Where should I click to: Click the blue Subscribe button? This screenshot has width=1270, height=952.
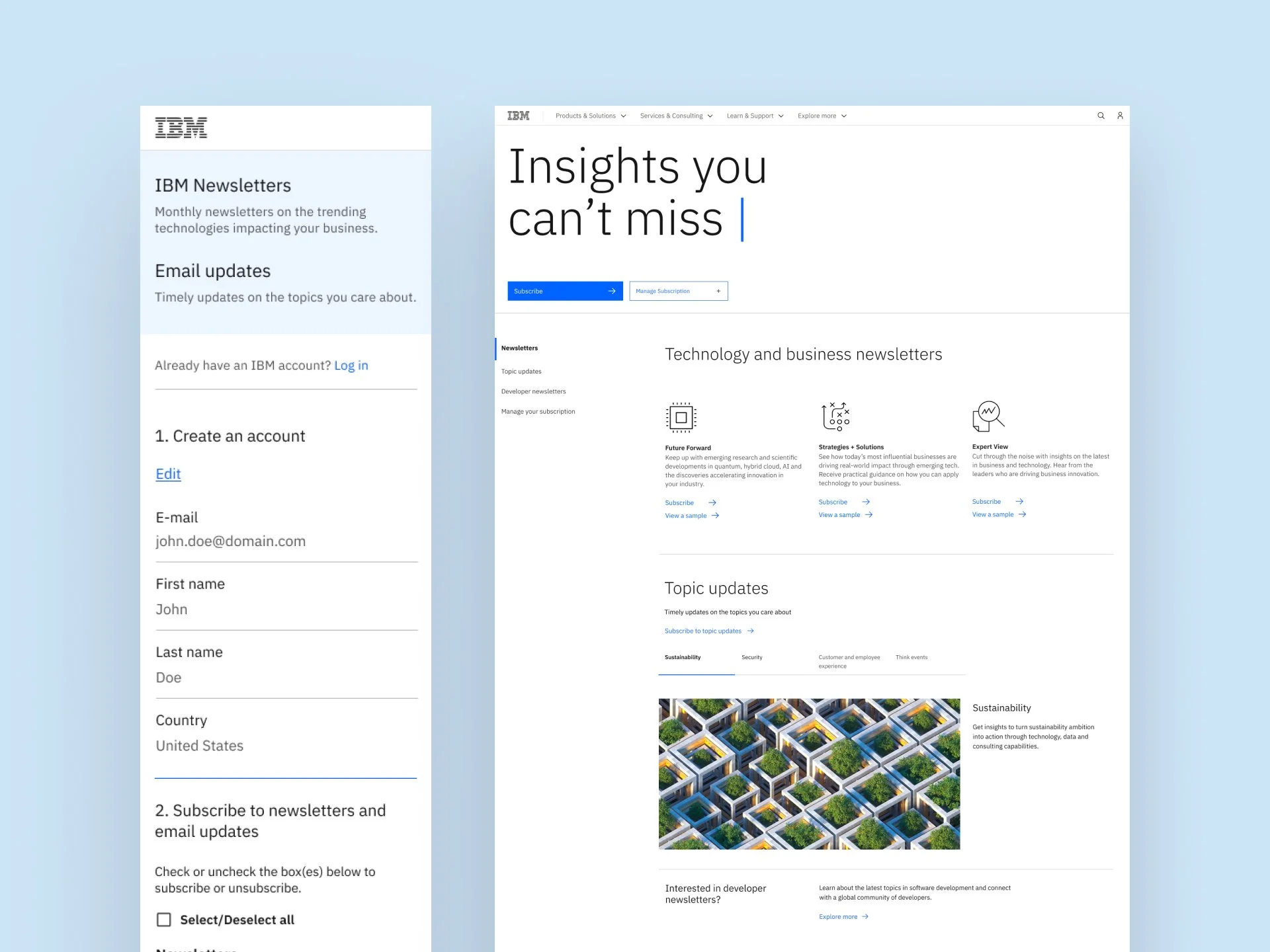565,291
